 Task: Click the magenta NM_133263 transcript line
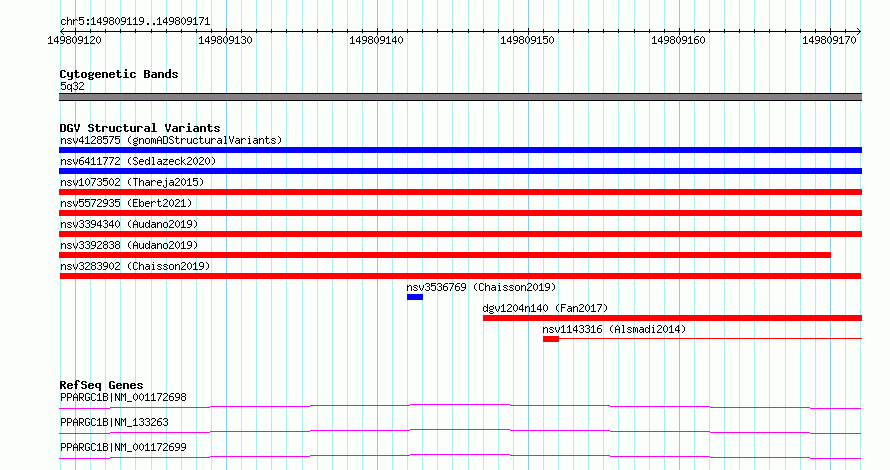tap(460, 431)
